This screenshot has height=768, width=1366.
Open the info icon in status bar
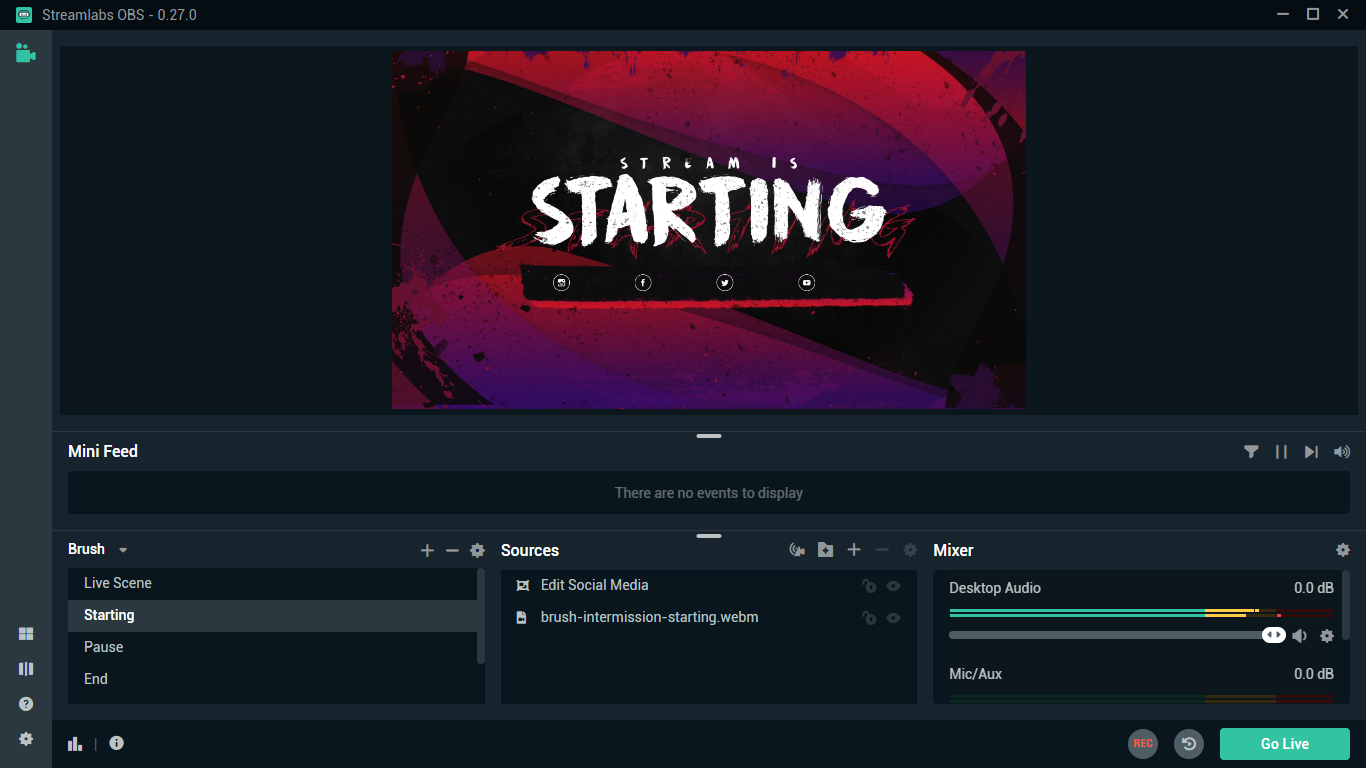pyautogui.click(x=117, y=743)
